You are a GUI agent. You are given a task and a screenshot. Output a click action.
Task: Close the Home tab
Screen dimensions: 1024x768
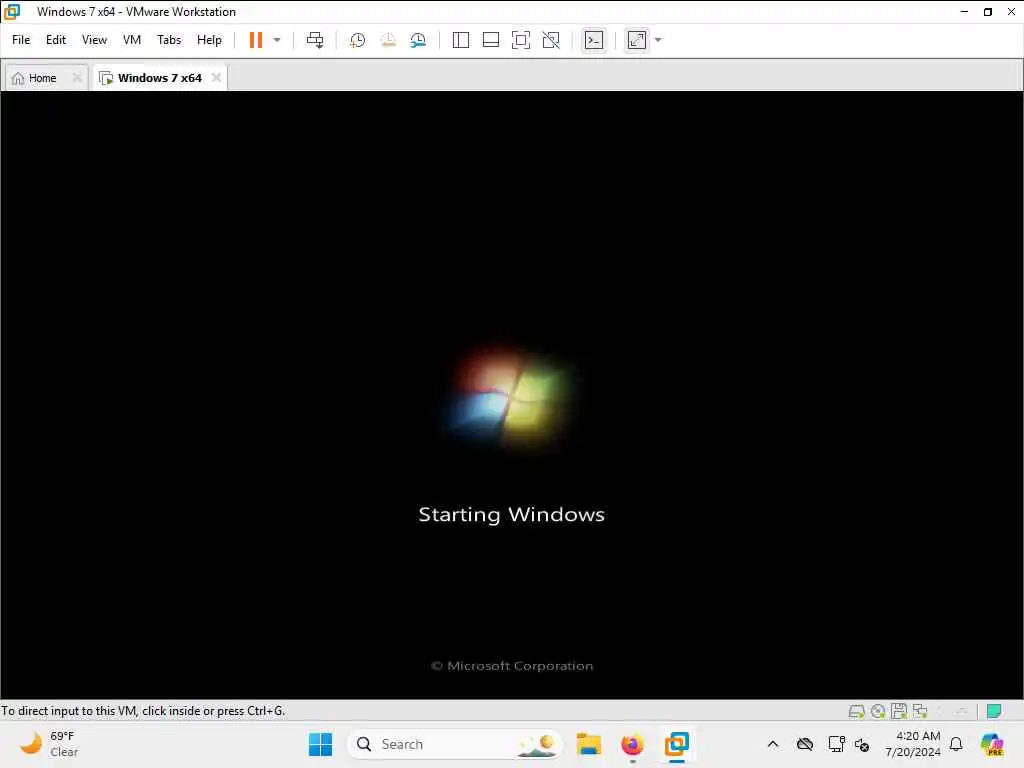point(77,78)
